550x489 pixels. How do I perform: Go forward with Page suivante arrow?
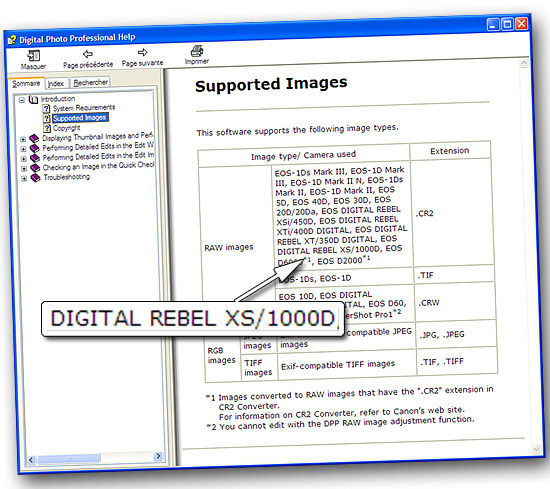pyautogui.click(x=142, y=53)
